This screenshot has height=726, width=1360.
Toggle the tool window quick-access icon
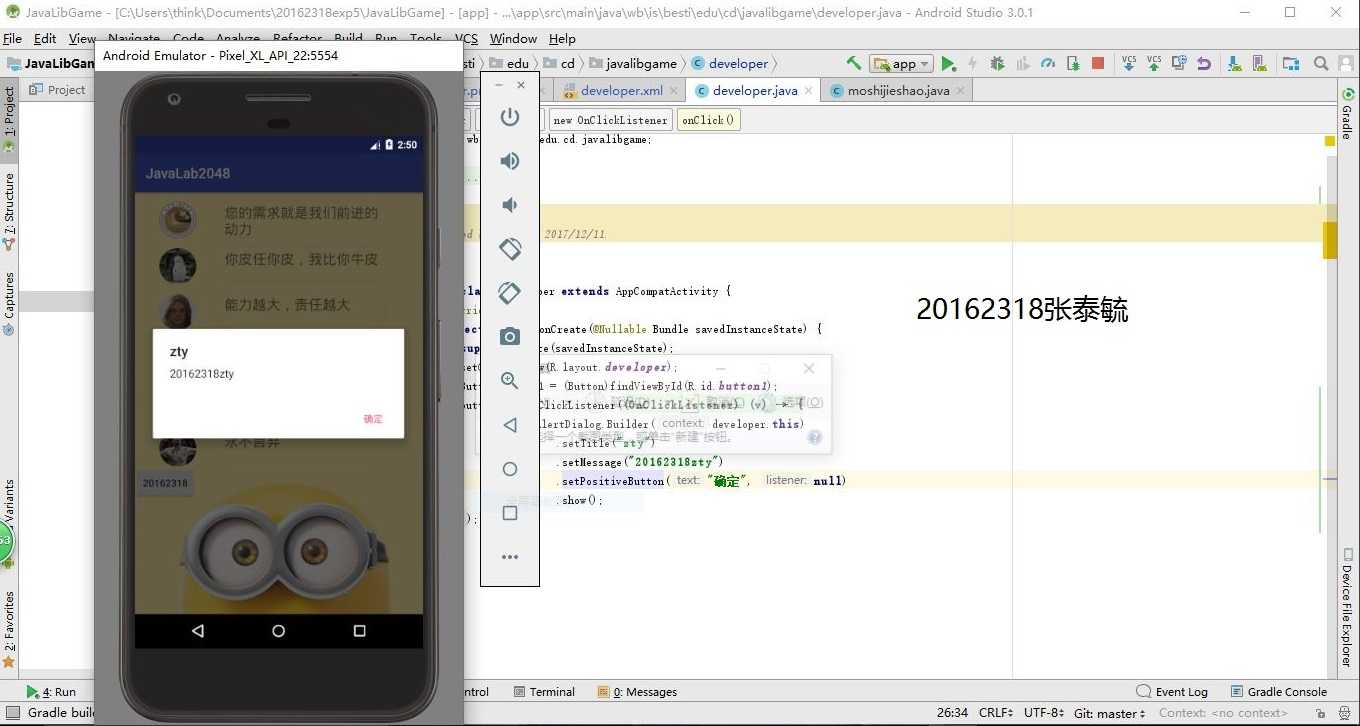point(12,713)
